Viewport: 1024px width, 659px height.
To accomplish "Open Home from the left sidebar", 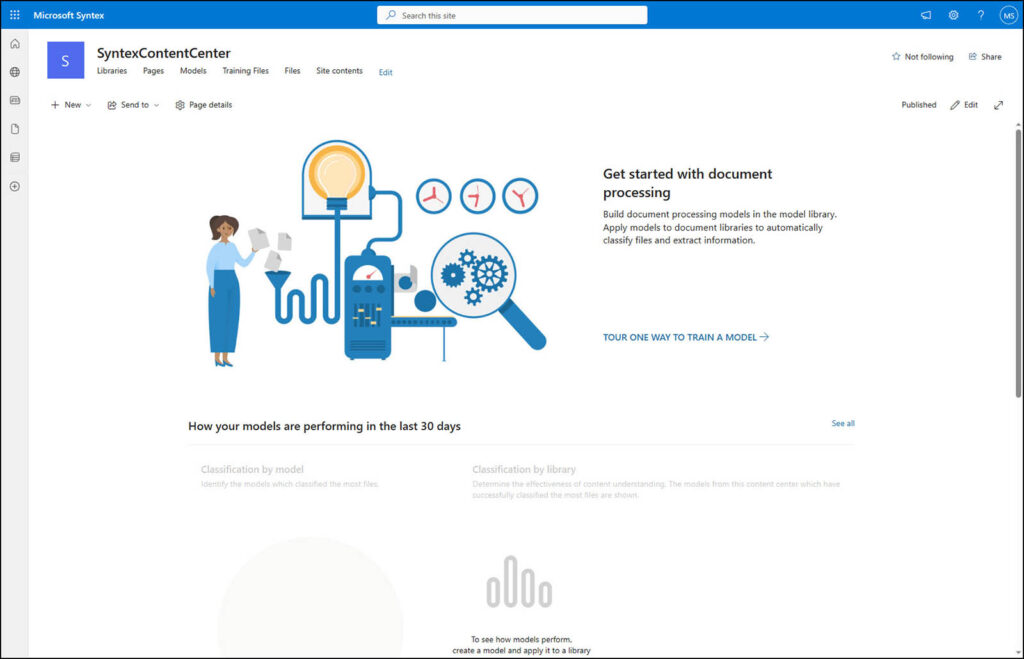I will pyautogui.click(x=14, y=43).
